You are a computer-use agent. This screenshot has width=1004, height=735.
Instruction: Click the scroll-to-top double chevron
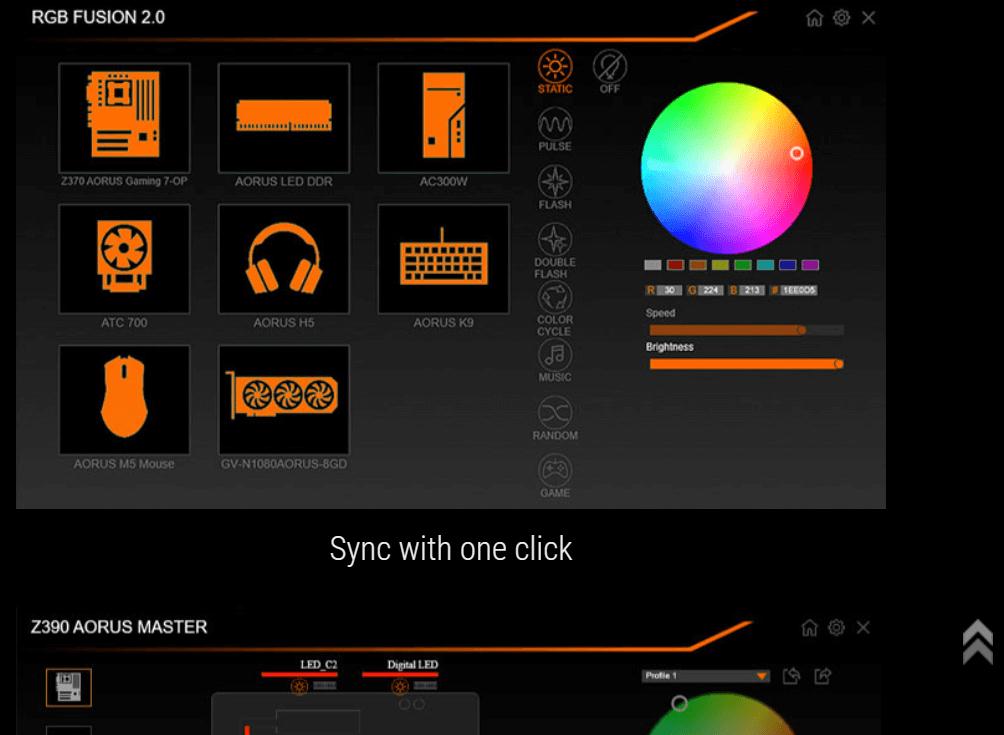pos(978,642)
